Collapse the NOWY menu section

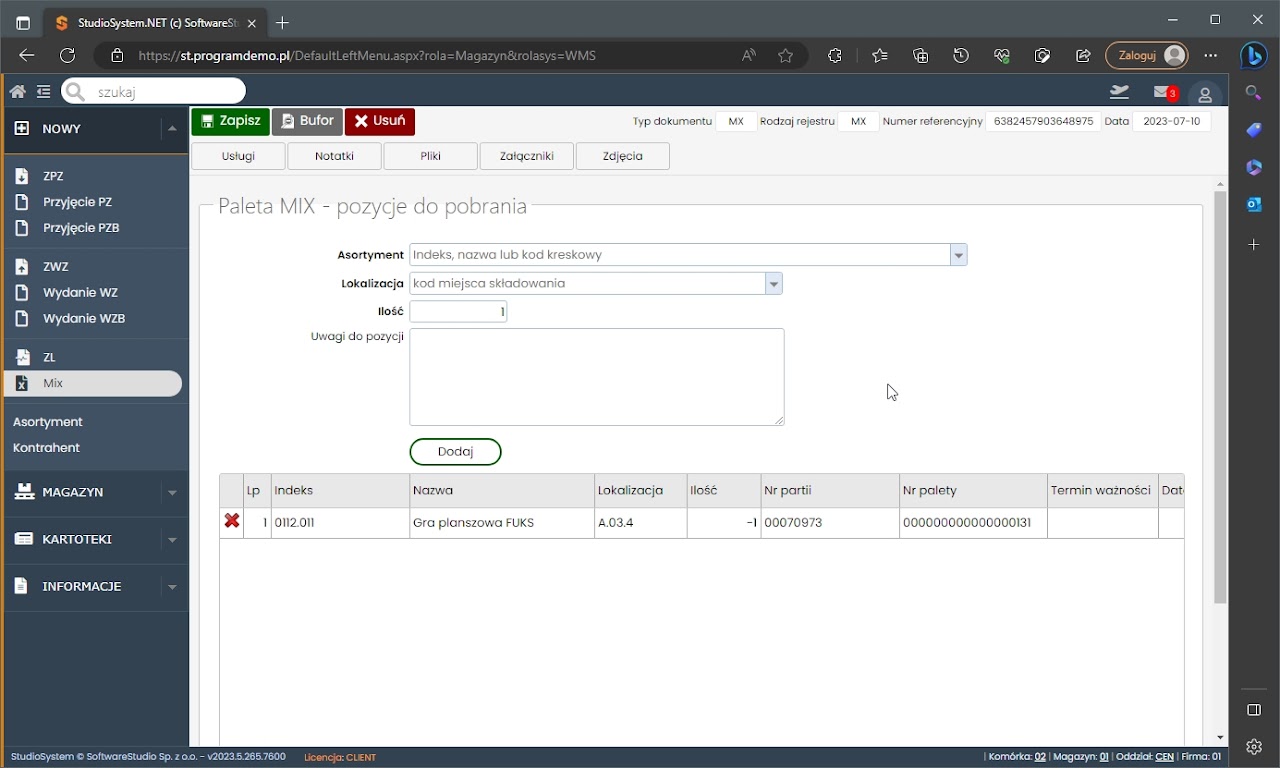pos(172,129)
